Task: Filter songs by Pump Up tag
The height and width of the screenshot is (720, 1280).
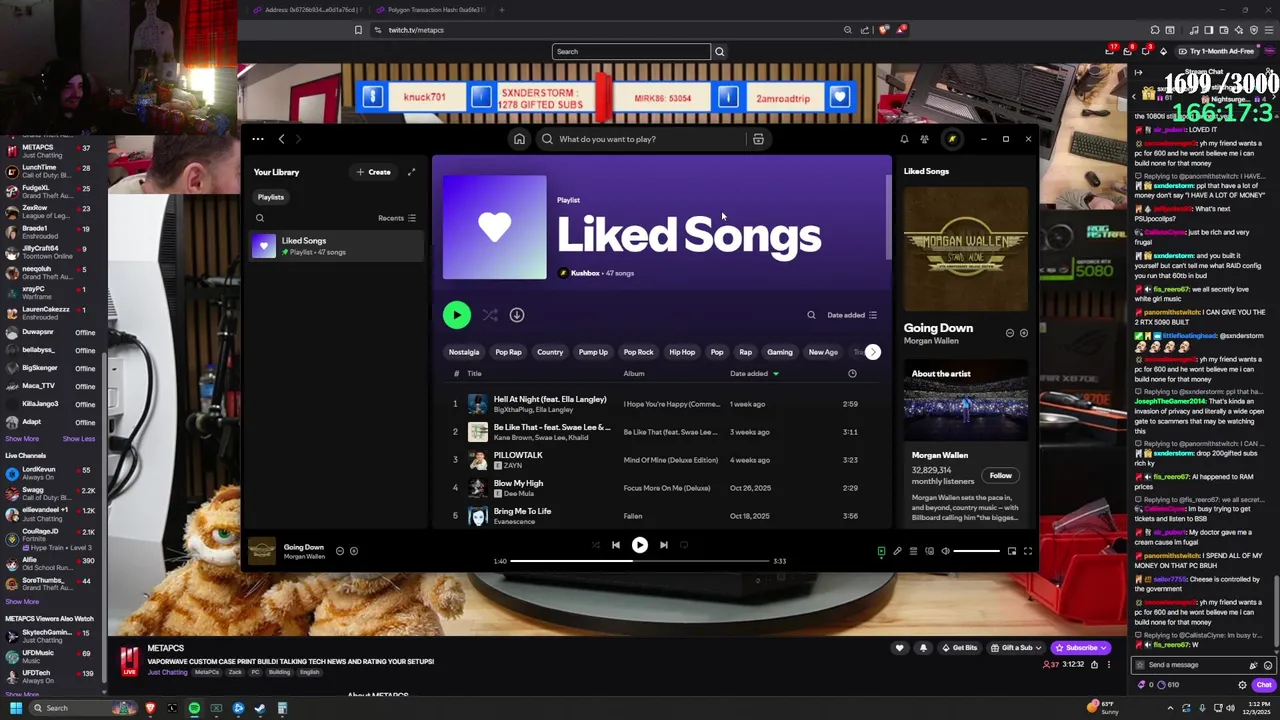Action: [x=593, y=352]
